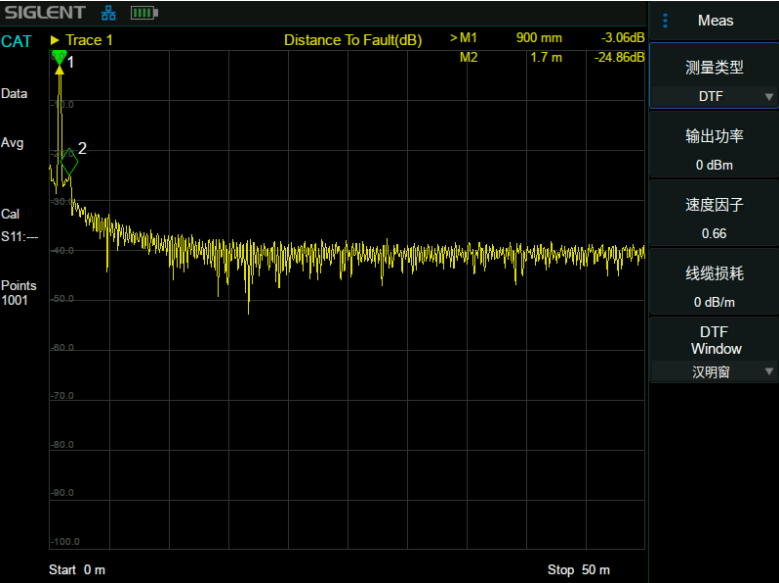Image resolution: width=779 pixels, height=583 pixels.
Task: Click the network connection status icon
Action: point(108,14)
